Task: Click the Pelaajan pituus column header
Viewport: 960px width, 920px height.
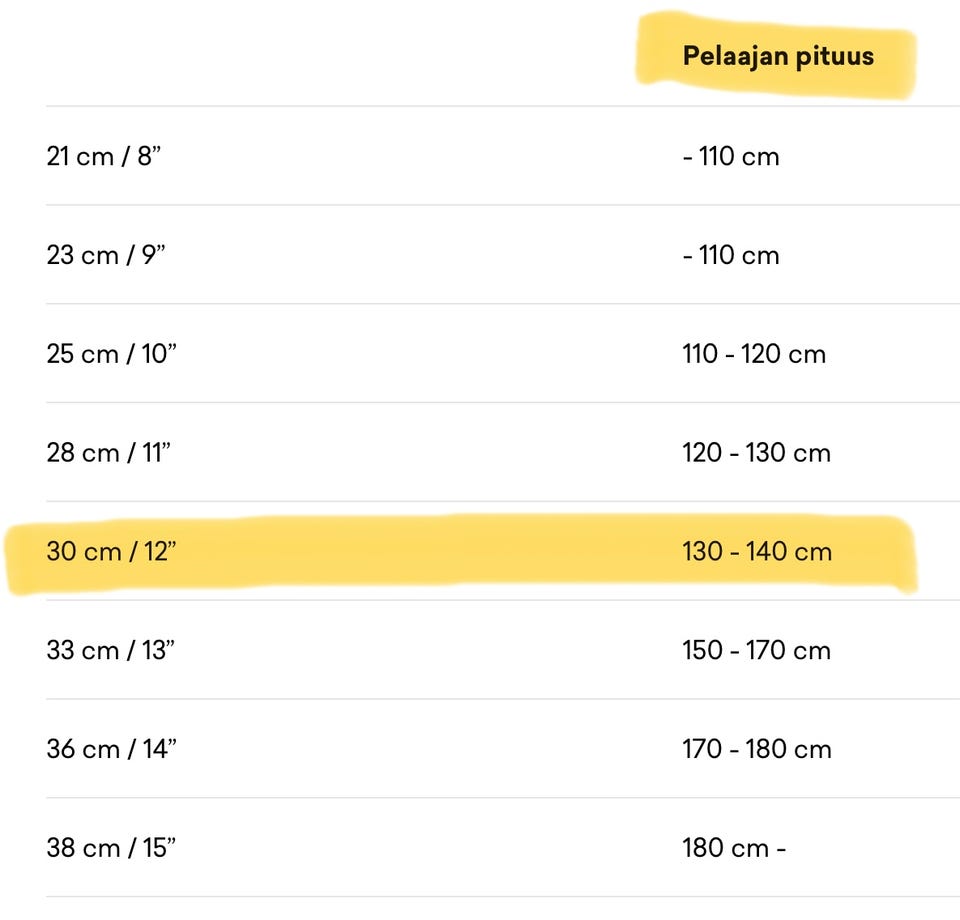Action: (x=778, y=56)
